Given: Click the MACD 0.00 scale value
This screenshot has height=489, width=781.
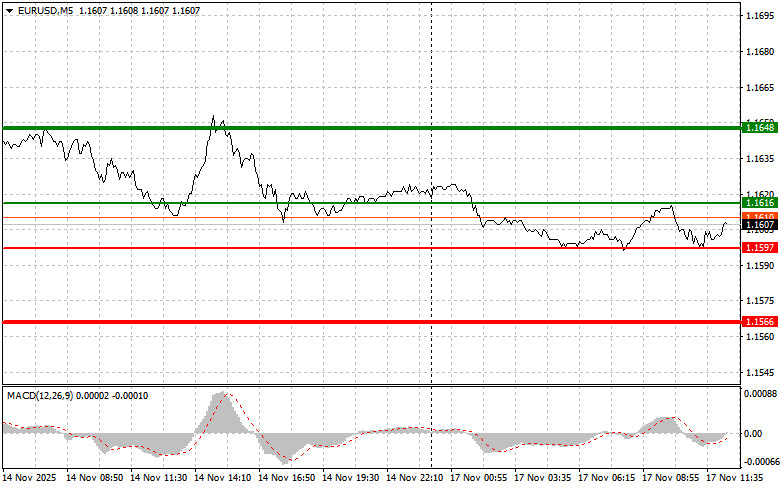Looking at the screenshot, I should pos(753,434).
